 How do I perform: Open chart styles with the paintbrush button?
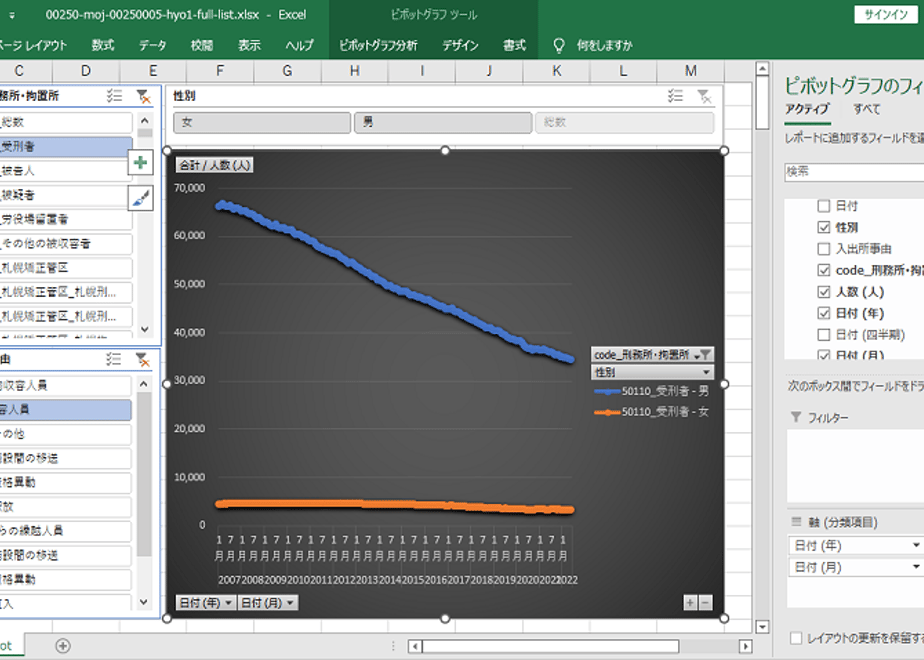[140, 198]
